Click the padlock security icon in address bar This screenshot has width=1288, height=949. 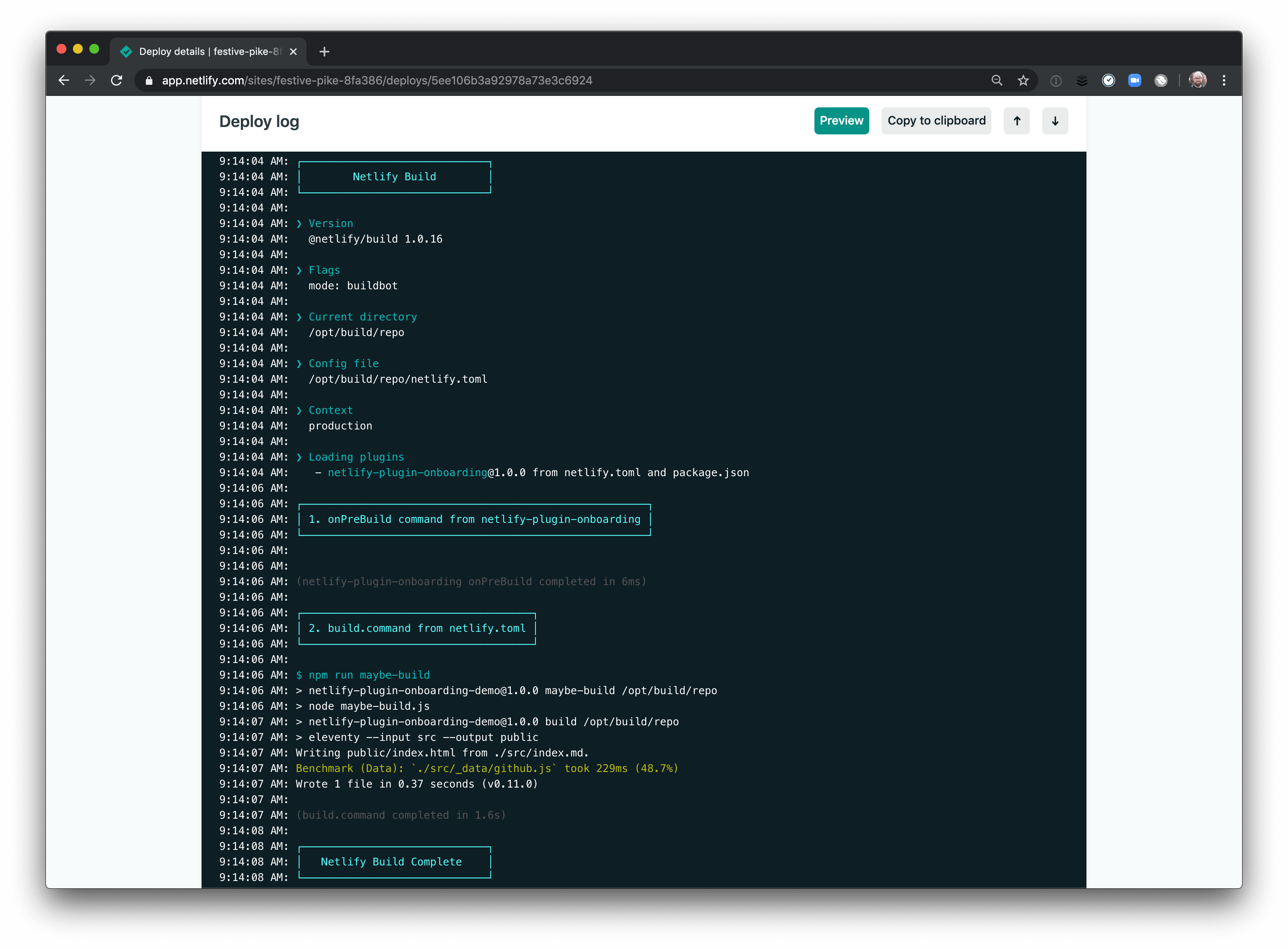tap(148, 80)
